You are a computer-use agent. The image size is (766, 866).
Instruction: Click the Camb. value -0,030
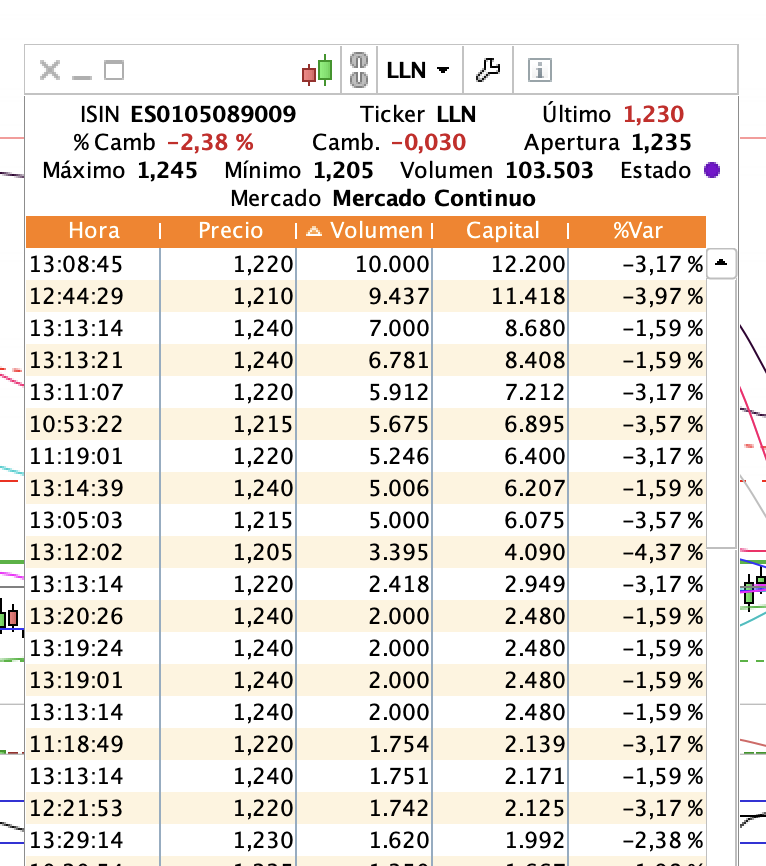429,143
